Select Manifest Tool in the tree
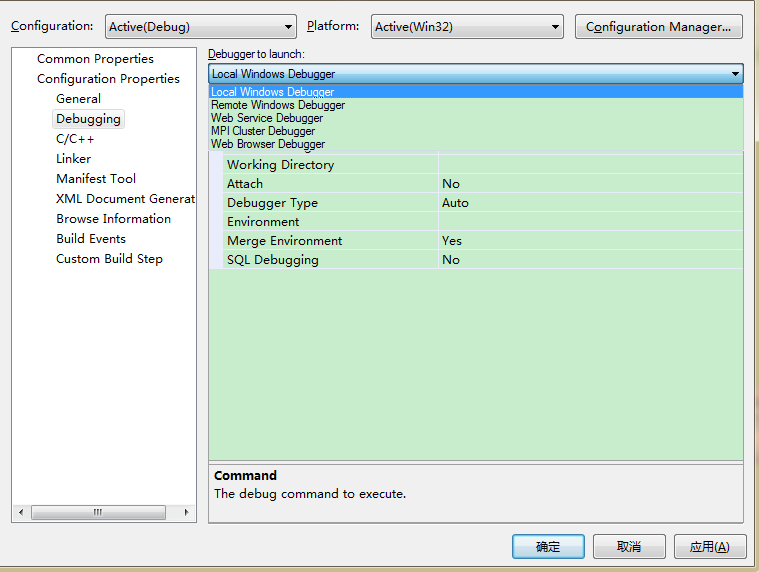 tap(96, 179)
